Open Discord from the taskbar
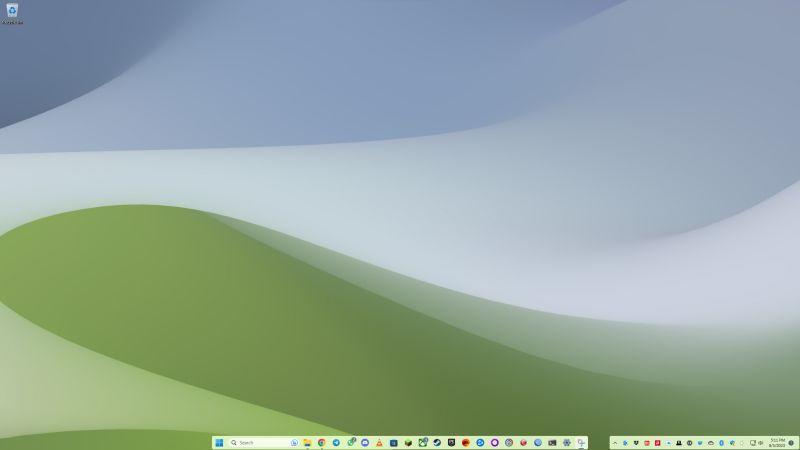 point(365,442)
